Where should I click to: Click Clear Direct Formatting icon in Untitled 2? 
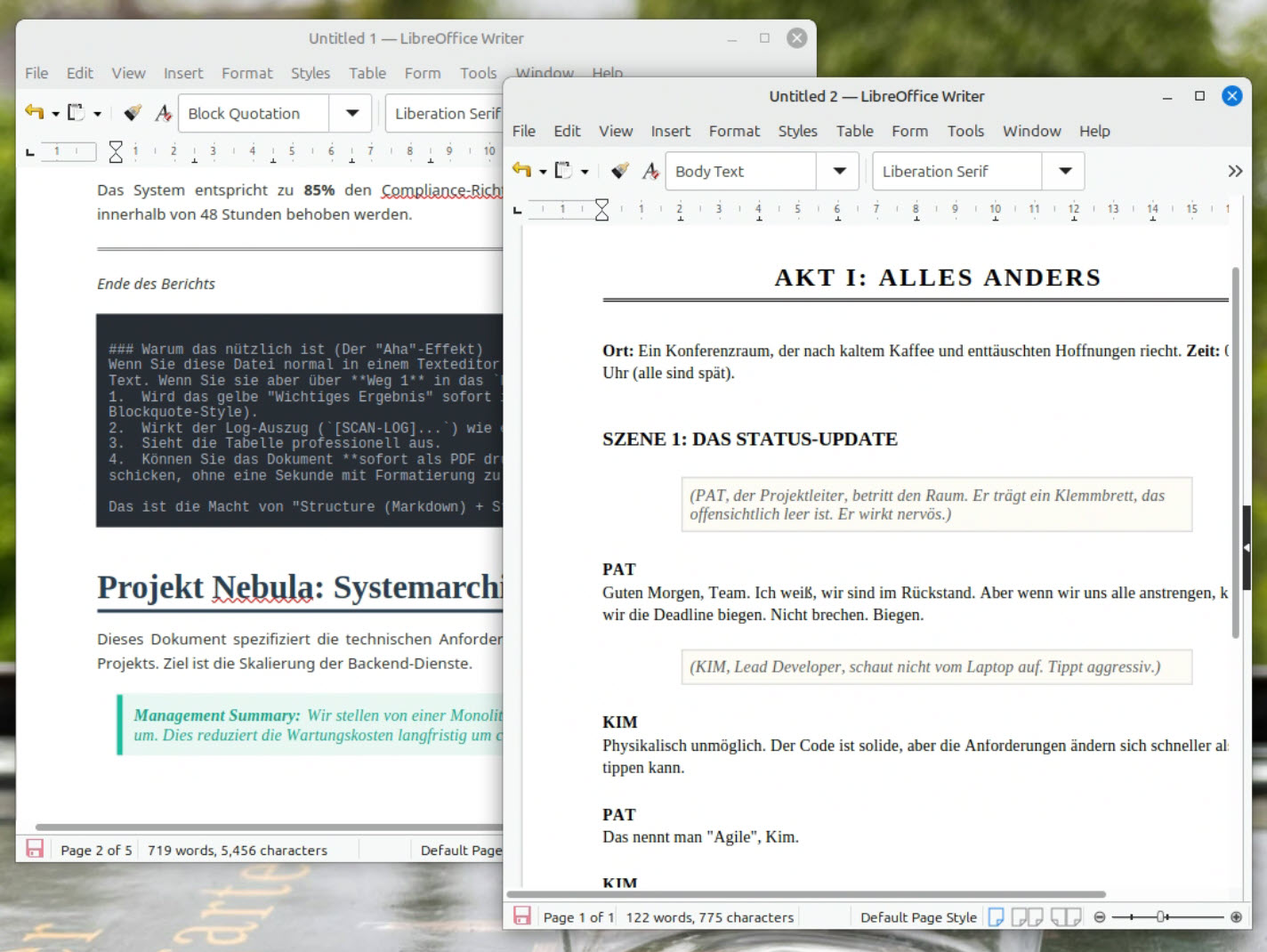pos(650,171)
